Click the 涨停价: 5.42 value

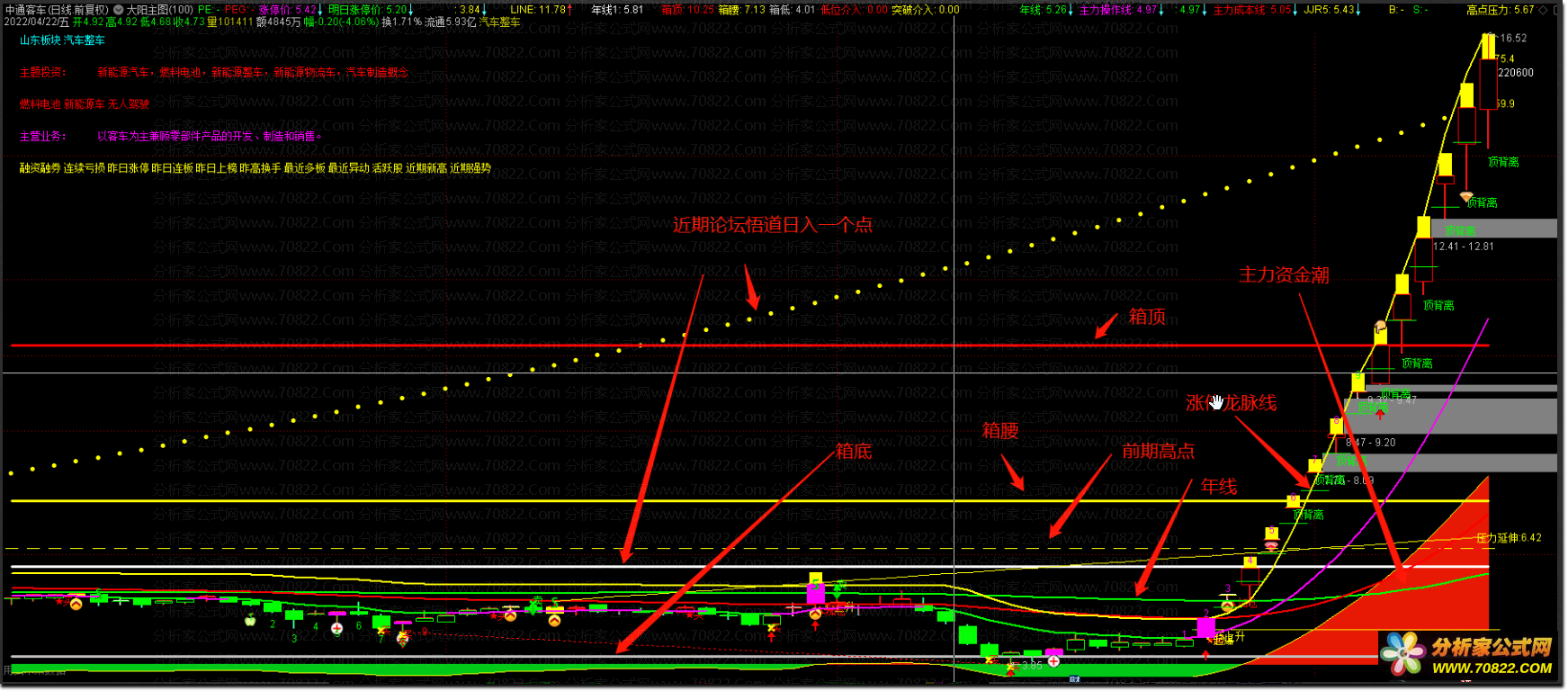click(x=287, y=10)
